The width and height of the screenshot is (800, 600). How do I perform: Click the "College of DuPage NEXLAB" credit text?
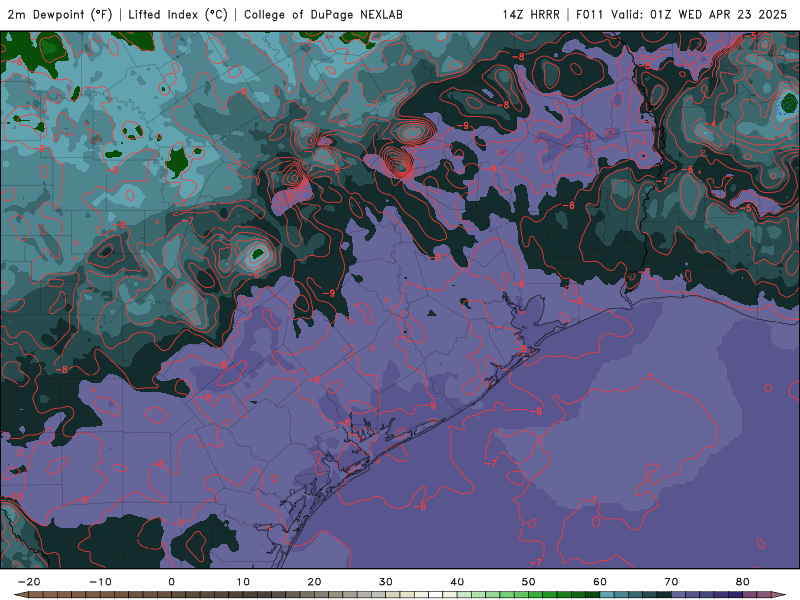coord(323,15)
